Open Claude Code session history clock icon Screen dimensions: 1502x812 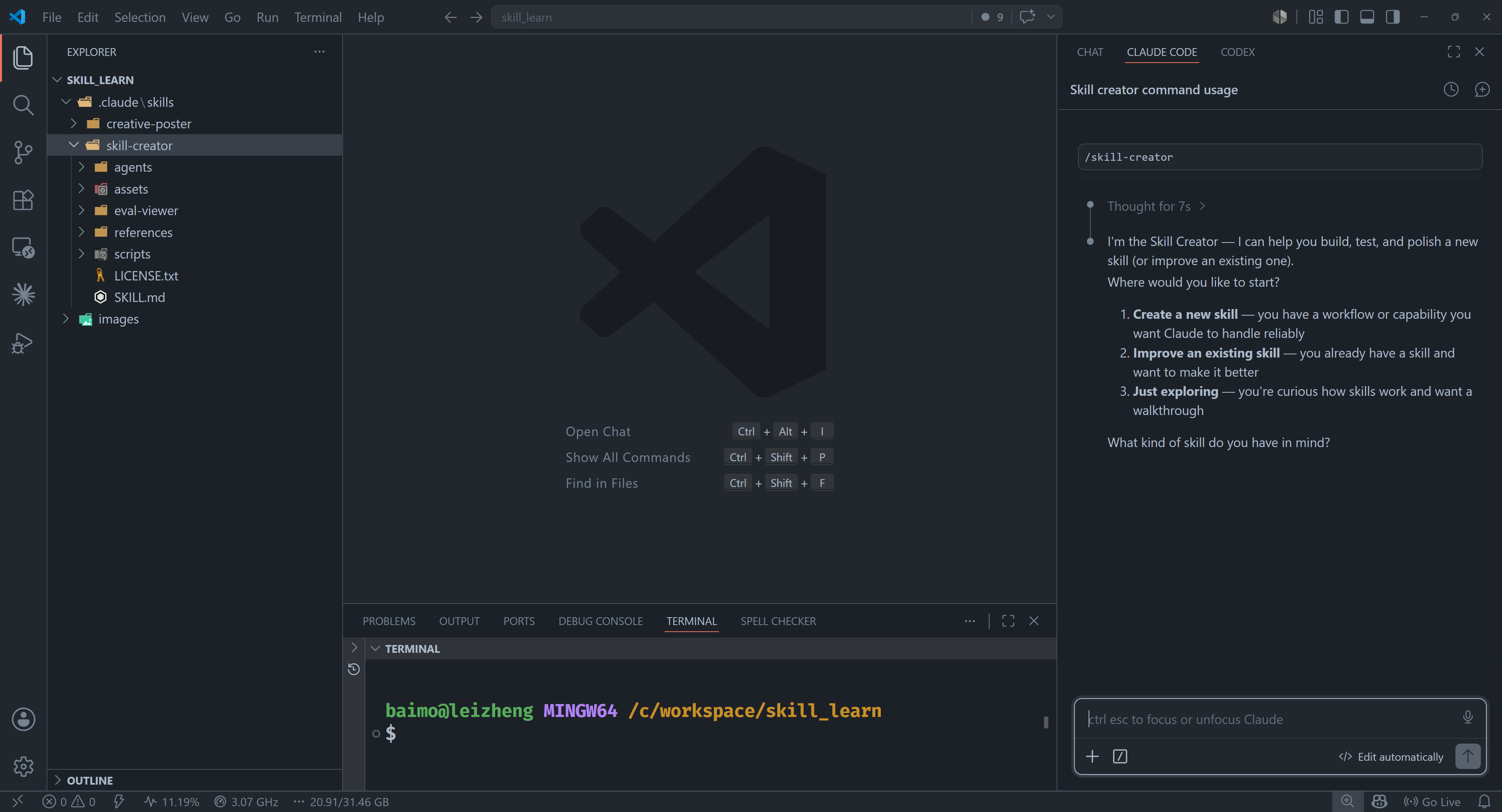click(1451, 89)
